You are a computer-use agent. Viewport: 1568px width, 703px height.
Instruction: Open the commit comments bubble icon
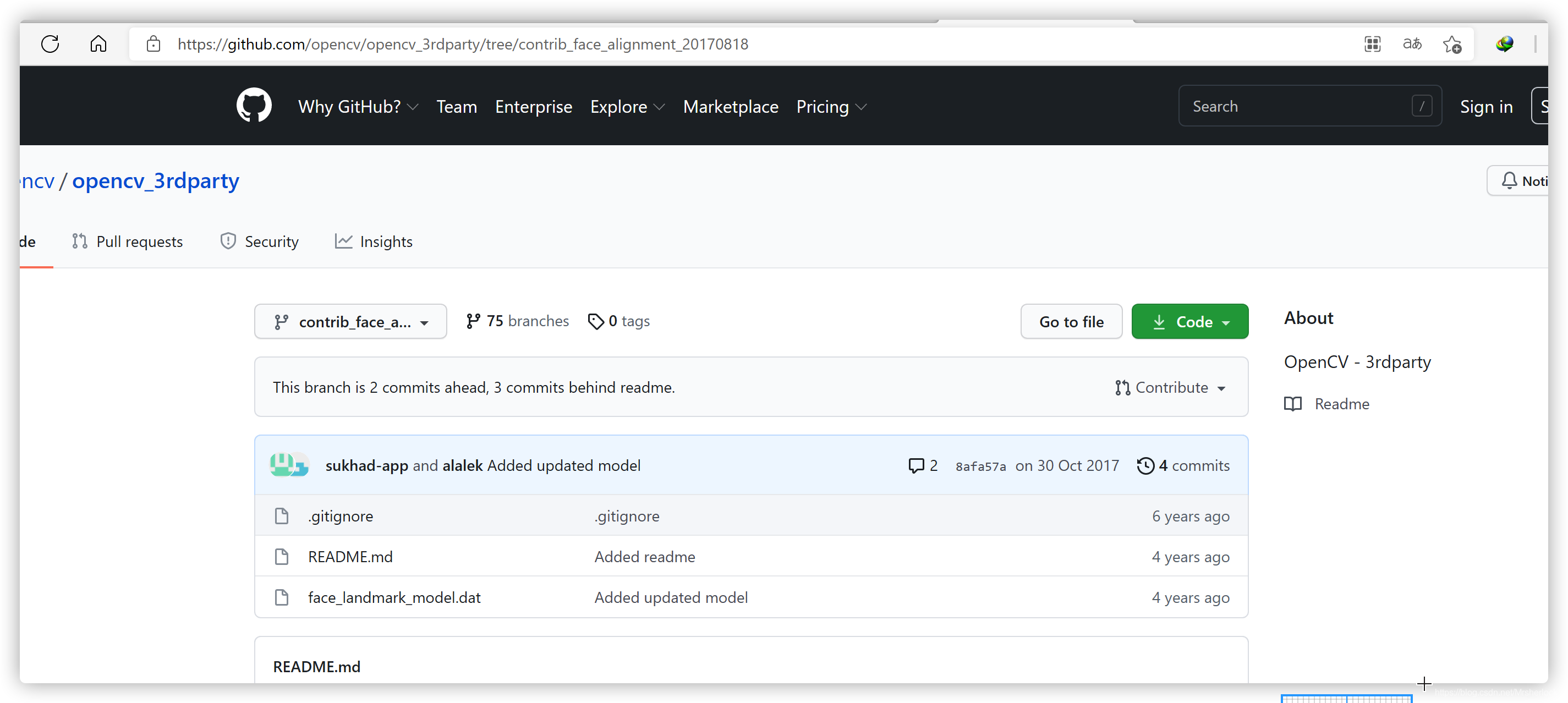[915, 465]
